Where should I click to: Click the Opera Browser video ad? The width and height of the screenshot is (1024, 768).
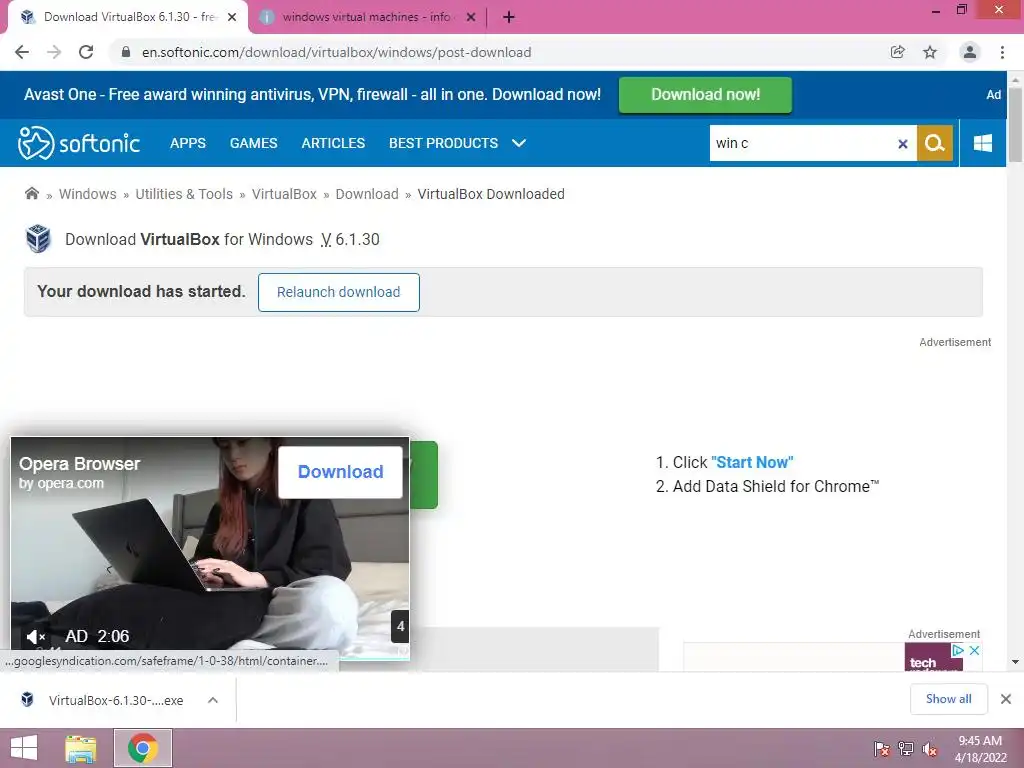210,549
